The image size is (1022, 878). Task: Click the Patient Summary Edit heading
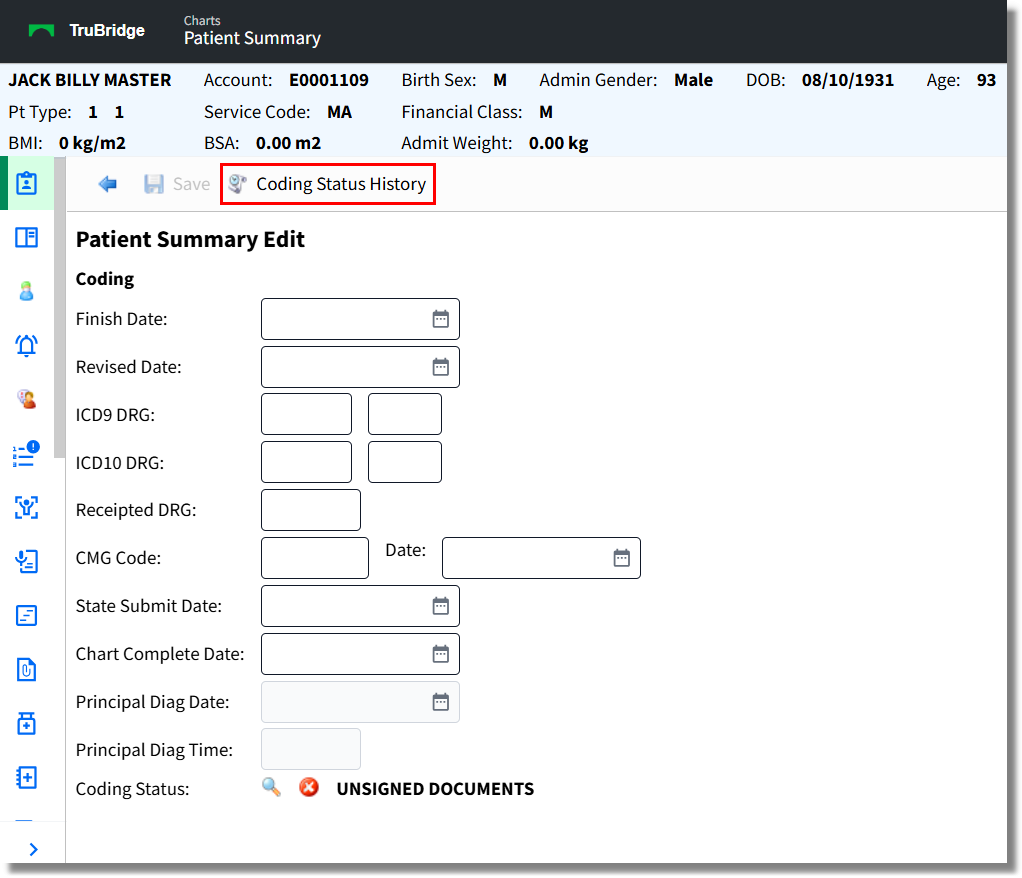point(190,240)
